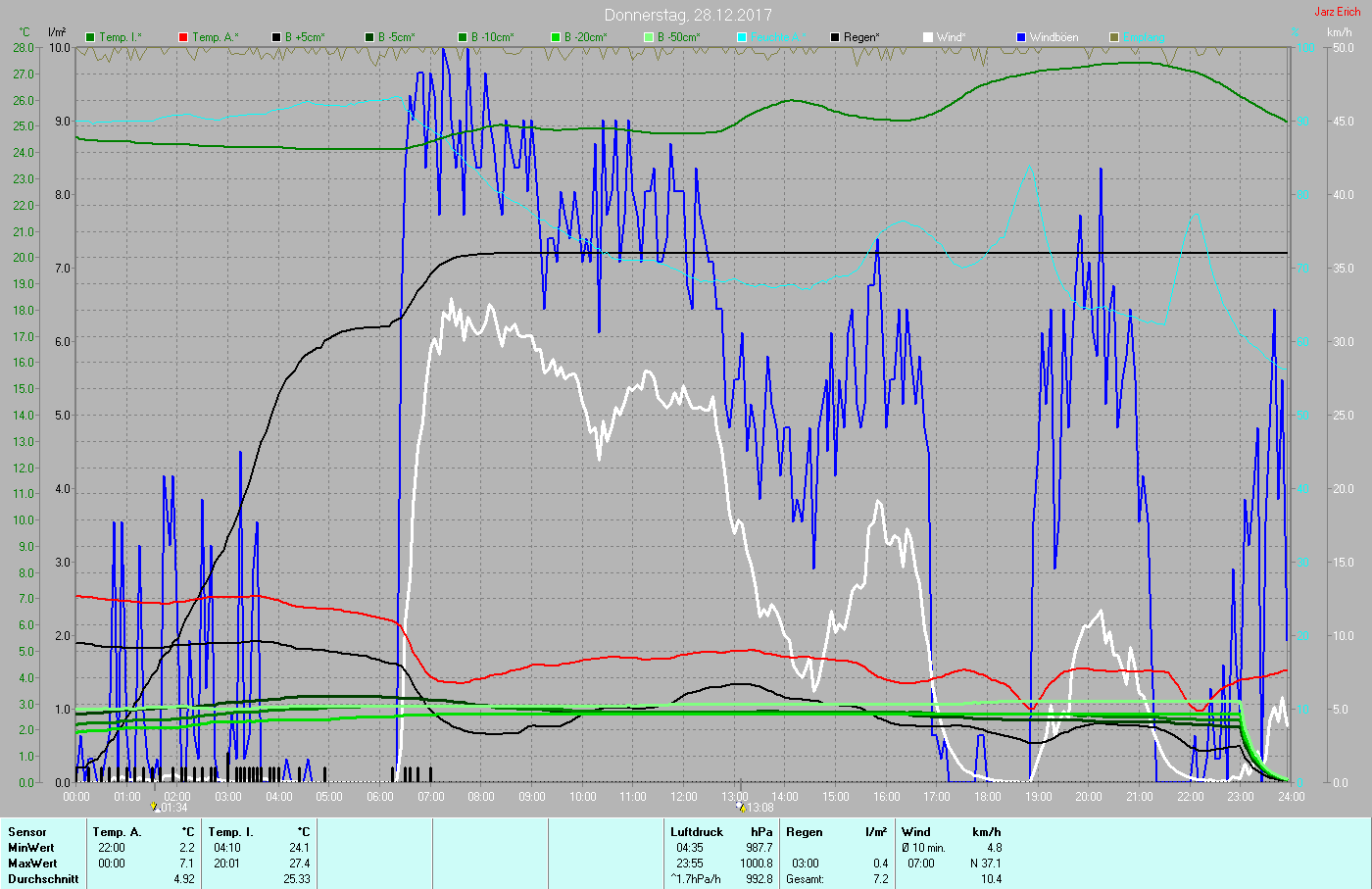
Task: Click the Wind* legend label
Action: (x=952, y=37)
